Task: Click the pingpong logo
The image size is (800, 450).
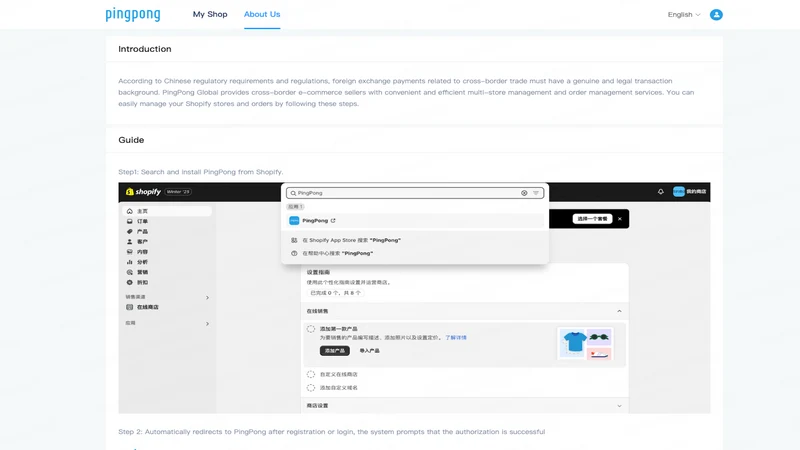Action: point(133,14)
